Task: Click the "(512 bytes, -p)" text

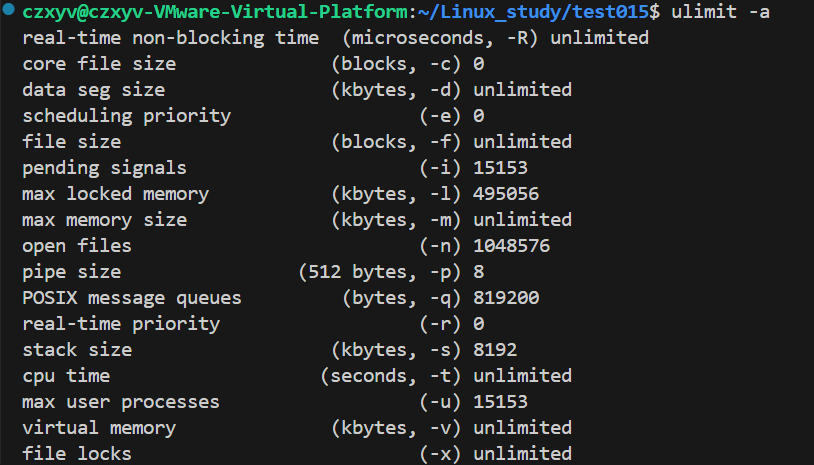Action: pos(379,272)
